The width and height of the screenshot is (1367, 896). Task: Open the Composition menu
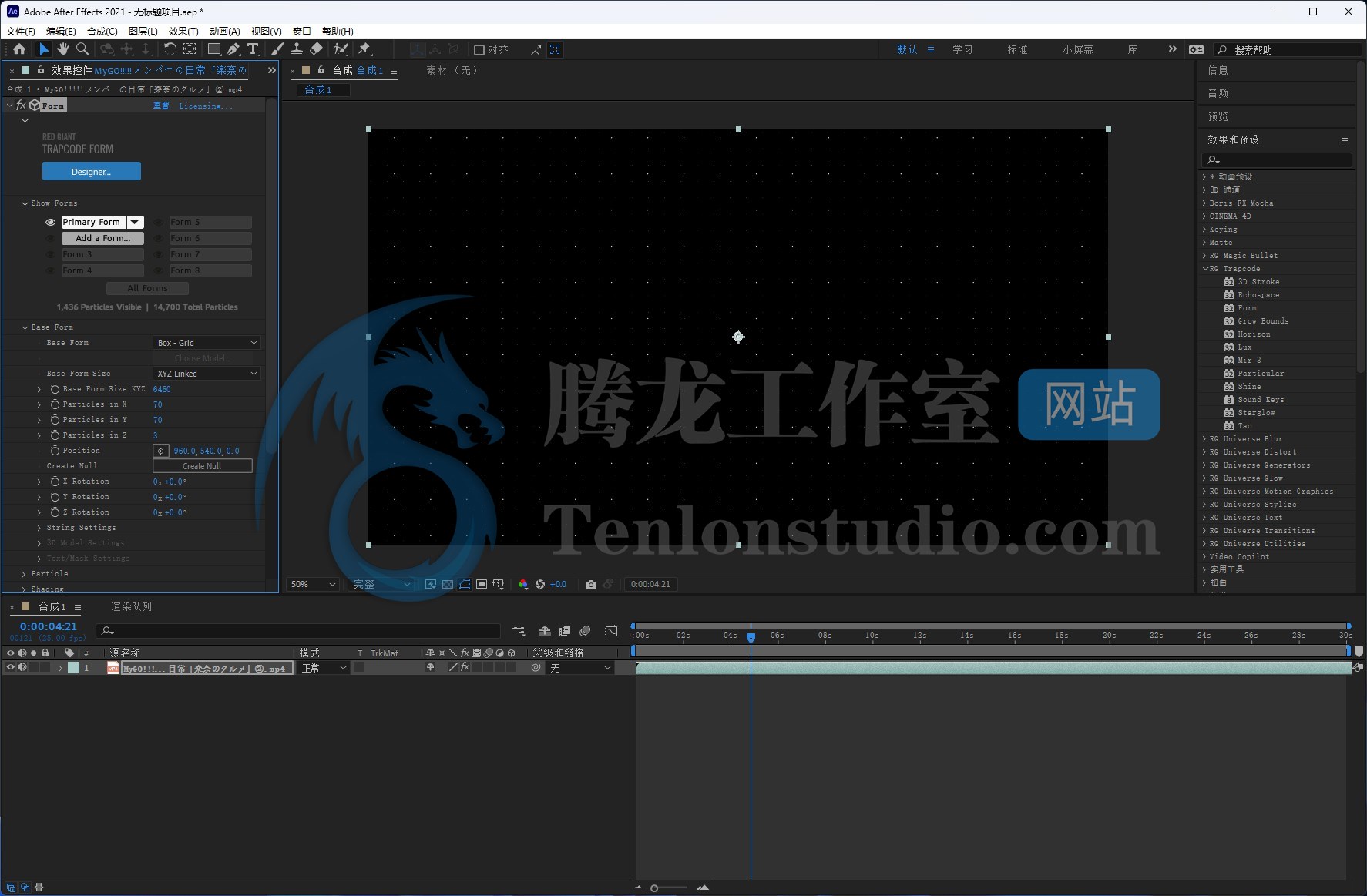(102, 31)
